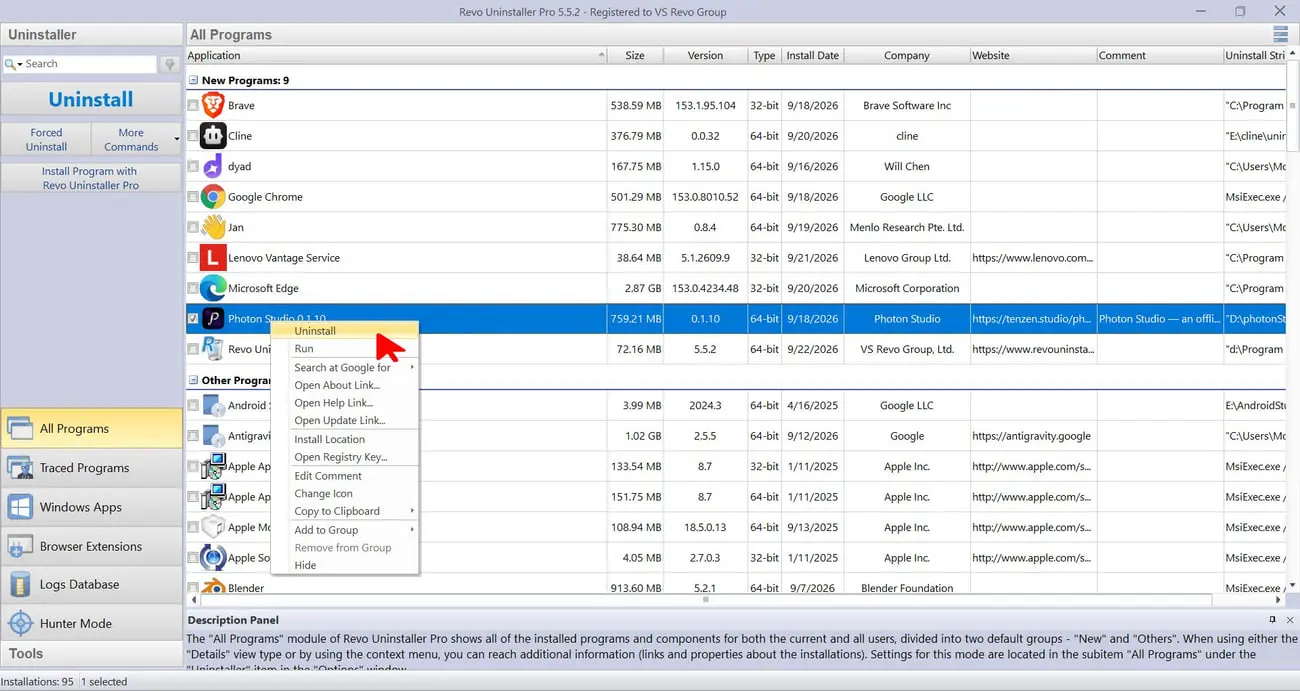Click the search options bulb icon
The image size is (1300, 691).
coord(170,63)
